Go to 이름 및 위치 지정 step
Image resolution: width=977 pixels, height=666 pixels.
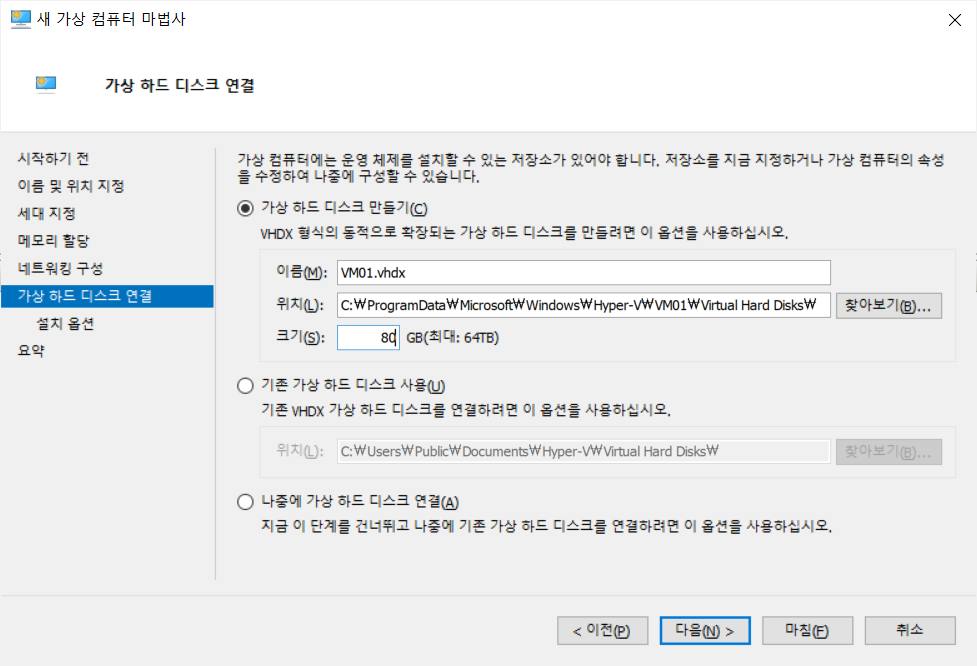(x=71, y=186)
